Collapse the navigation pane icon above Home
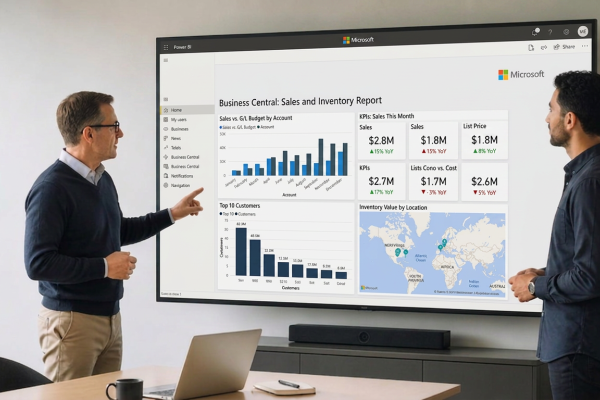This screenshot has height=400, width=600. click(x=166, y=100)
